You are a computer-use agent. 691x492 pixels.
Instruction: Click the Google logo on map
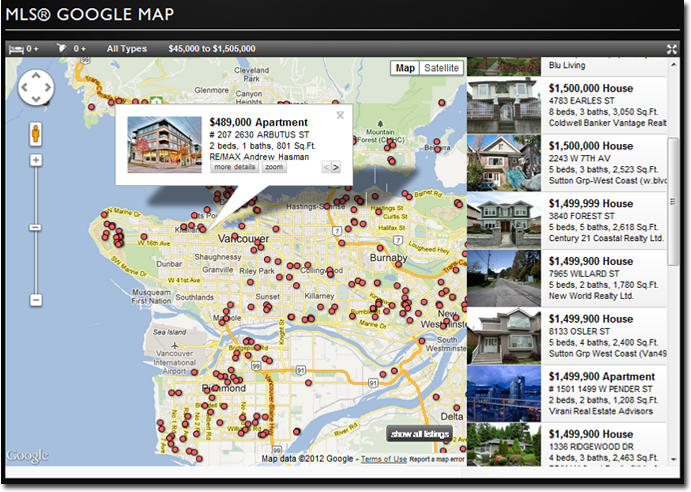tap(27, 455)
